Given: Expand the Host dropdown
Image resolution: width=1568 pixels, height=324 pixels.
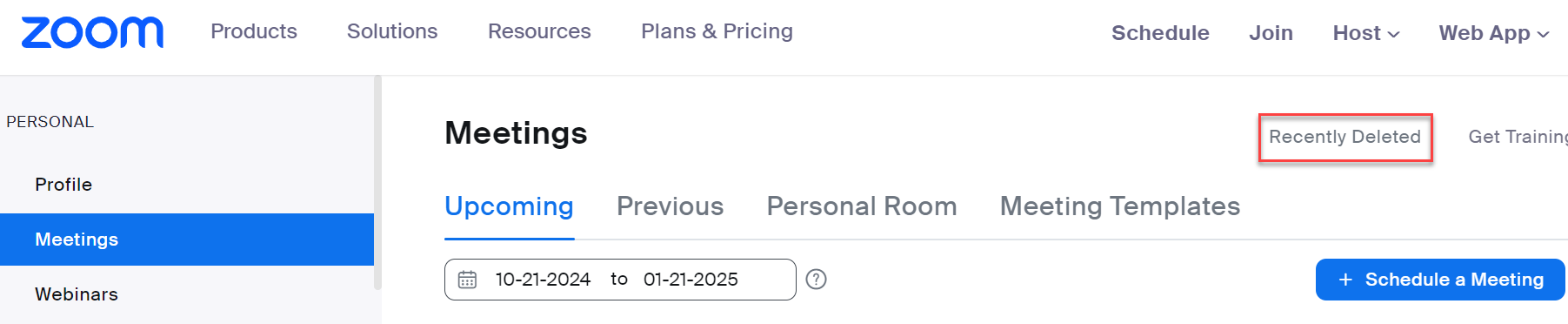Looking at the screenshot, I should coord(1366,33).
